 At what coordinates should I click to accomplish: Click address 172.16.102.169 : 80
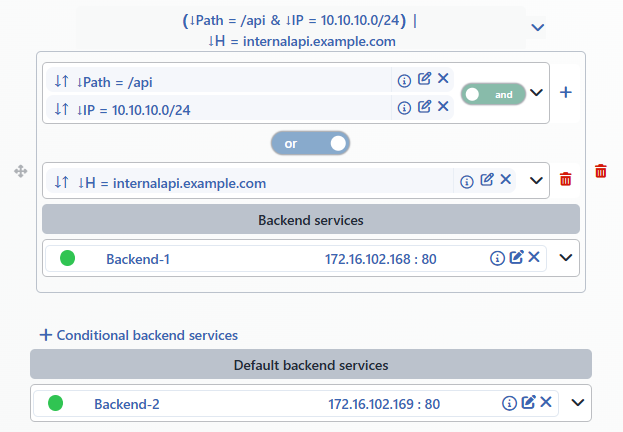point(384,404)
